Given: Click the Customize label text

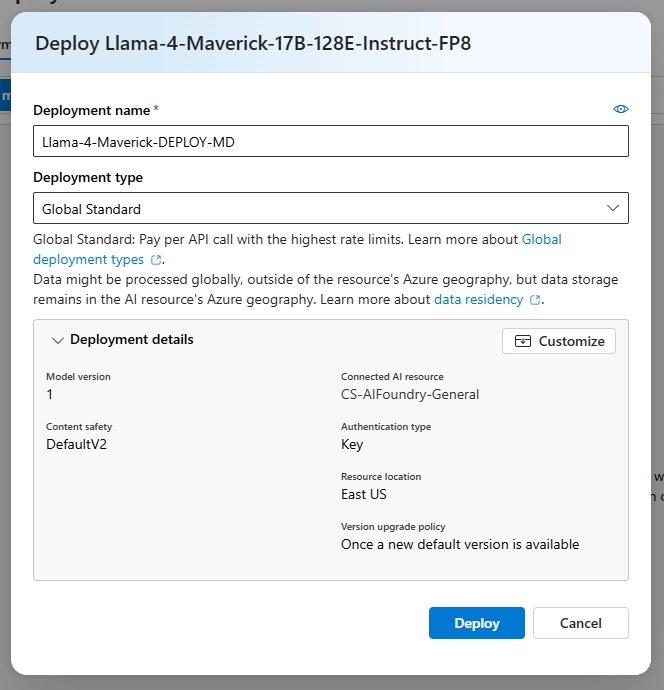Looking at the screenshot, I should (x=572, y=341).
